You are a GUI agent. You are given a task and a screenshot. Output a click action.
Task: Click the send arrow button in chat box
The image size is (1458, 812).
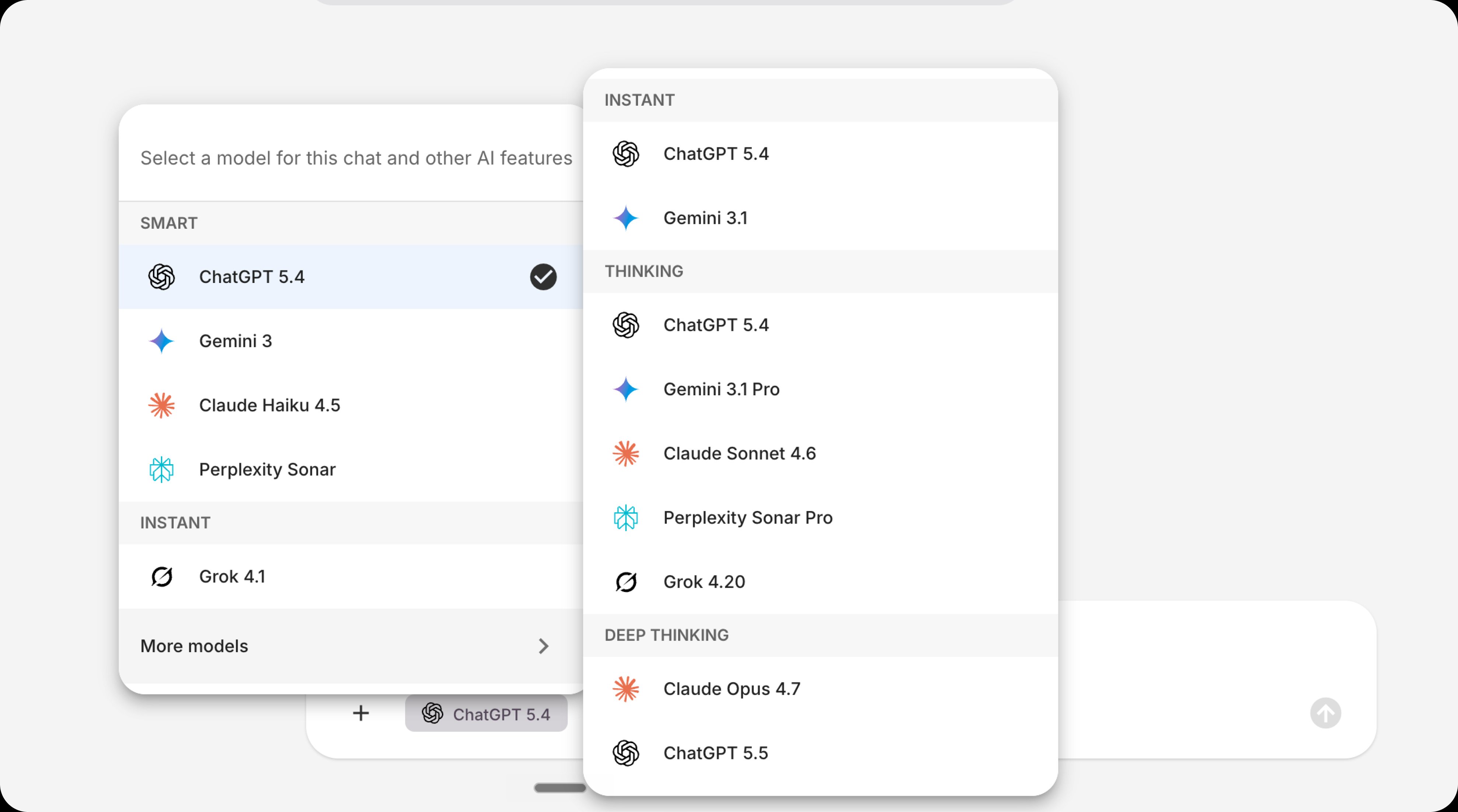point(1326,713)
